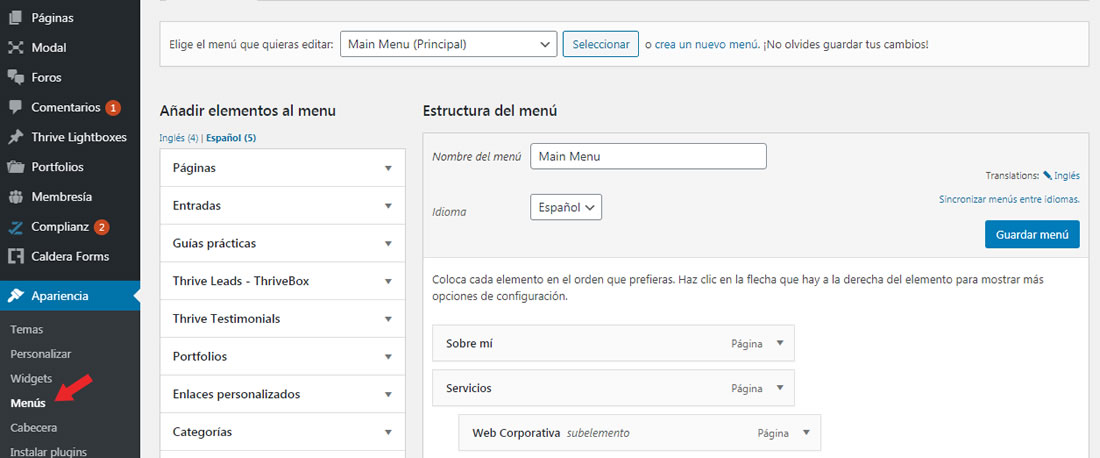Open the Idioma Español dropdown
Image resolution: width=1100 pixels, height=458 pixels.
(x=566, y=207)
